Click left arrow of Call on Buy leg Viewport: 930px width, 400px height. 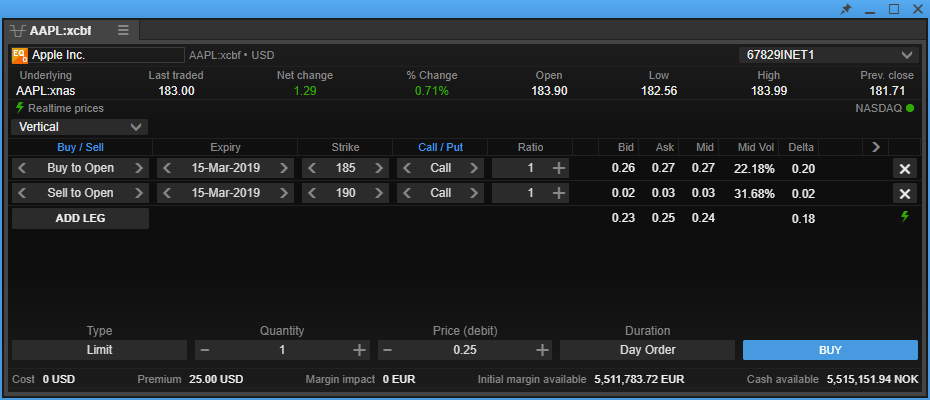407,168
